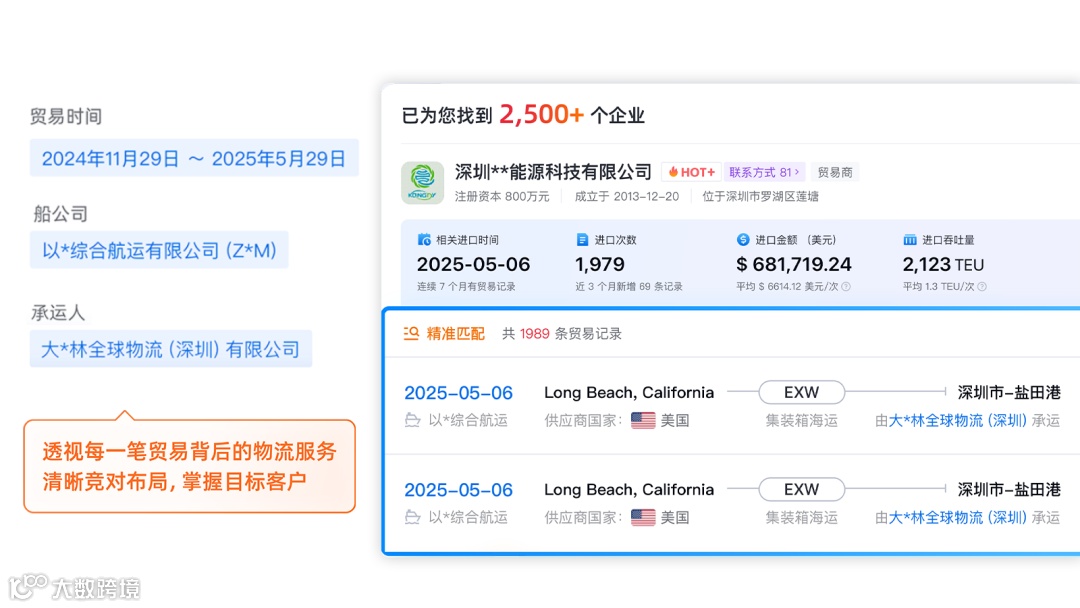Click the US flag in second trade record
The height and width of the screenshot is (608, 1080).
pyautogui.click(x=643, y=518)
